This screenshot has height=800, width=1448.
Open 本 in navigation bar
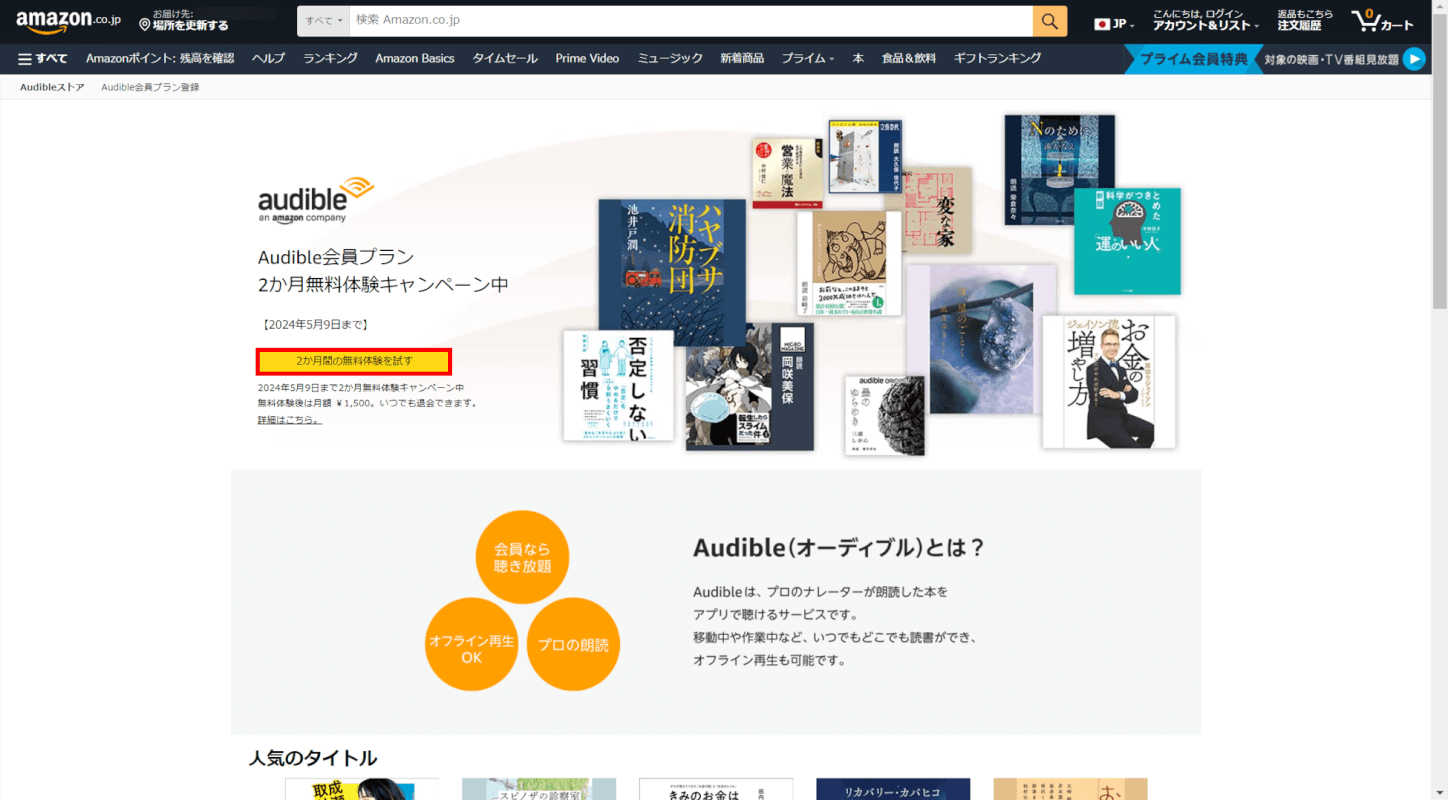858,59
